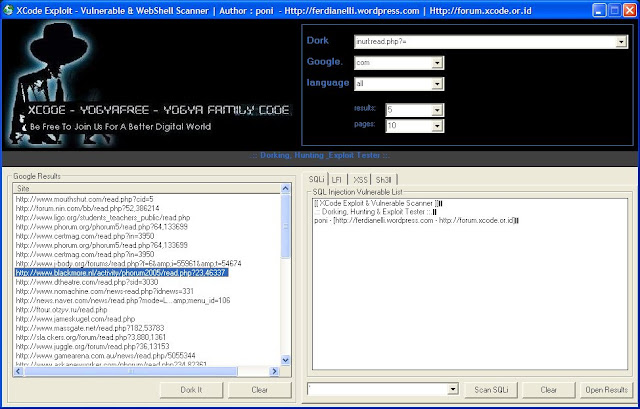Viewport: 640px width, 409px height.
Task: Select the j-body.org forums result row
Action: pos(129,264)
